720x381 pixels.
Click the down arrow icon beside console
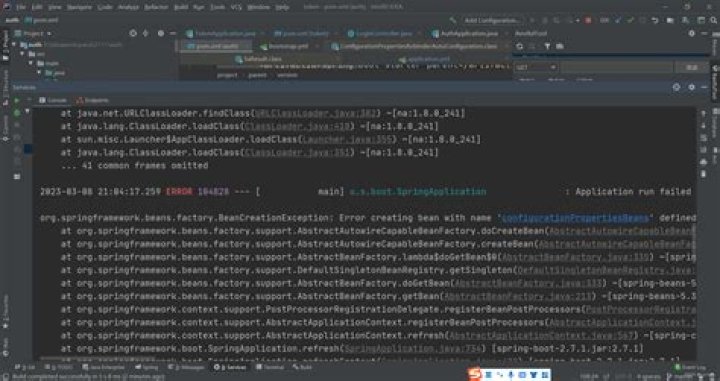coord(703,125)
